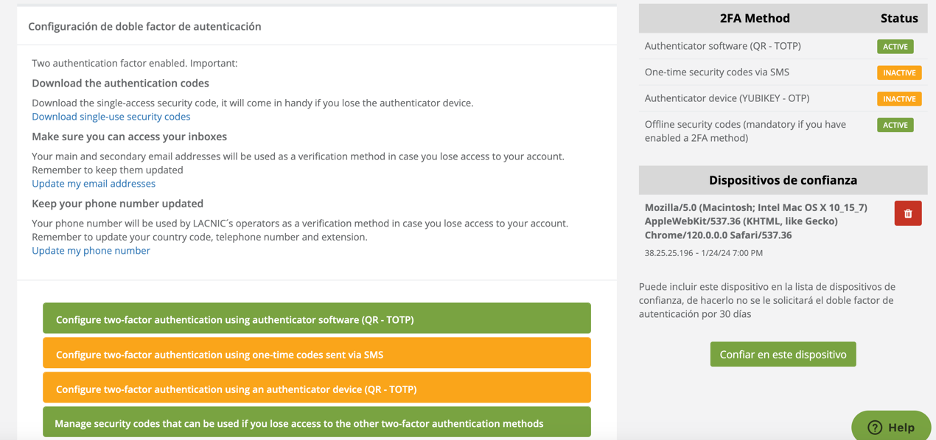Configure two-factor authentication using authenticator software
The height and width of the screenshot is (440, 936).
pos(316,319)
